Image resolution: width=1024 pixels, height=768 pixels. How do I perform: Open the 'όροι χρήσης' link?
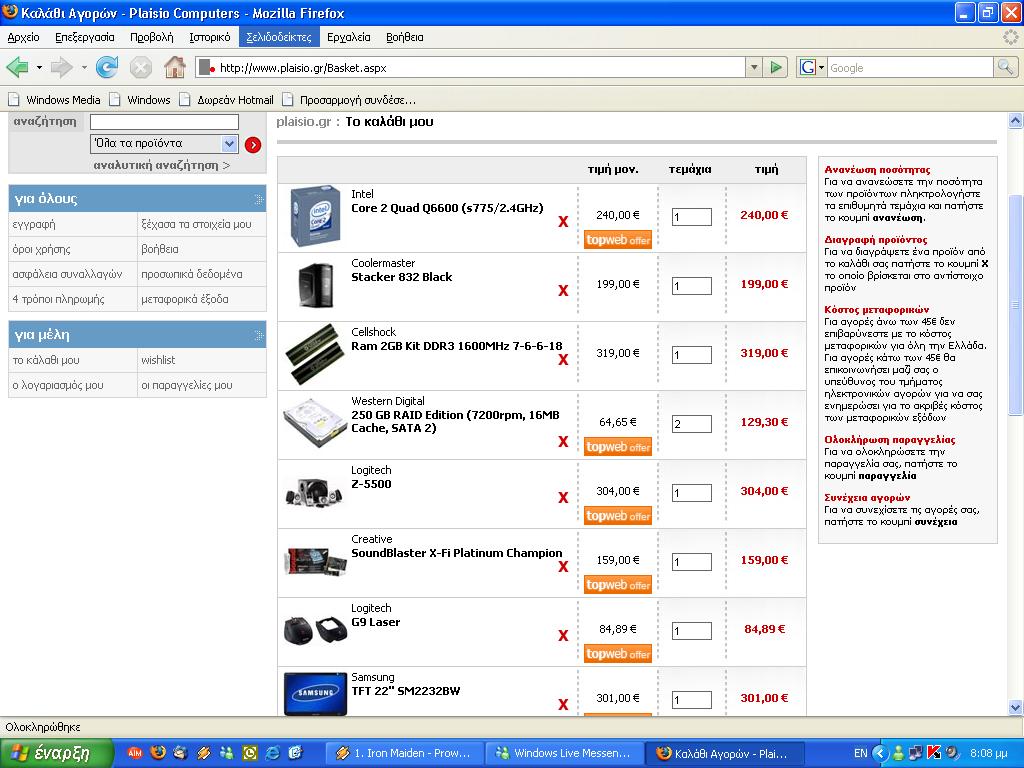point(41,249)
